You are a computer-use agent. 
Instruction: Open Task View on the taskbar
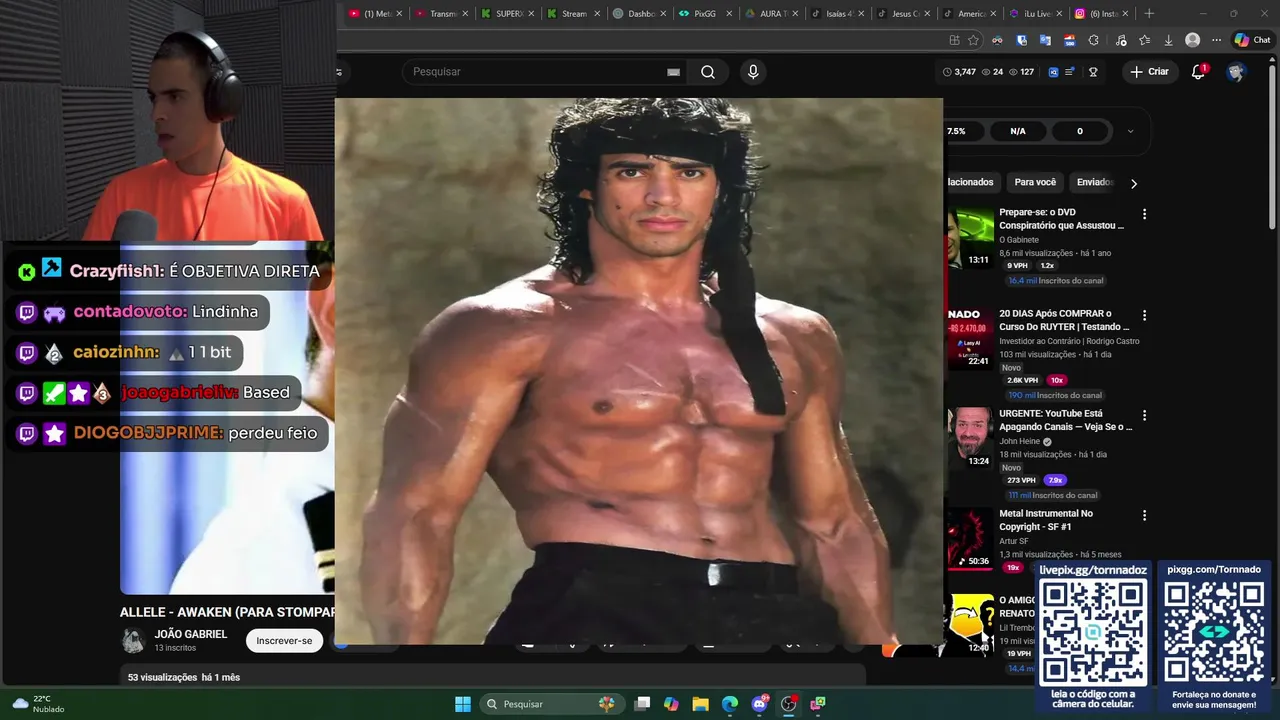pyautogui.click(x=643, y=704)
